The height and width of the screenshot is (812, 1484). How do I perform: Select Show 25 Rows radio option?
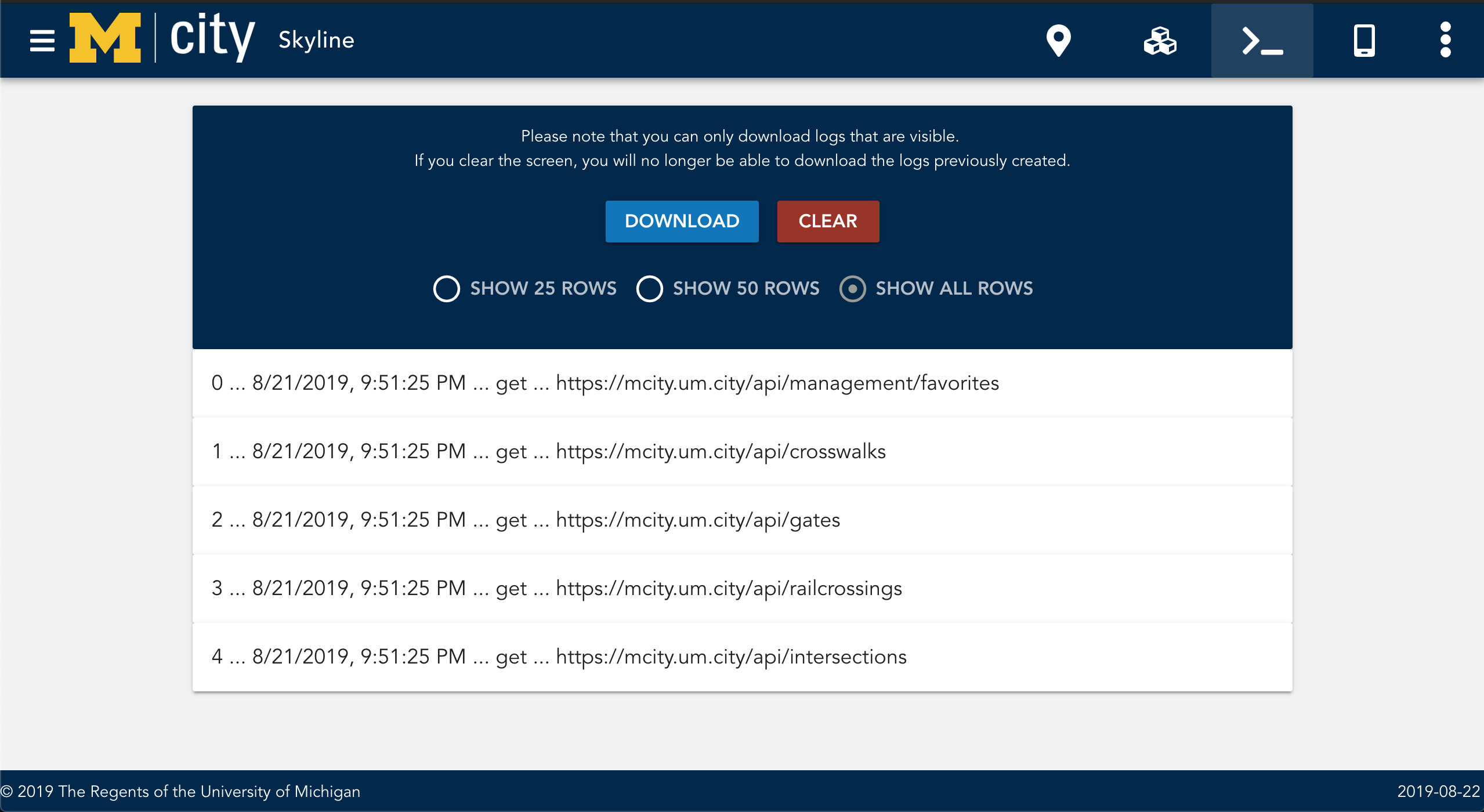tap(525, 289)
